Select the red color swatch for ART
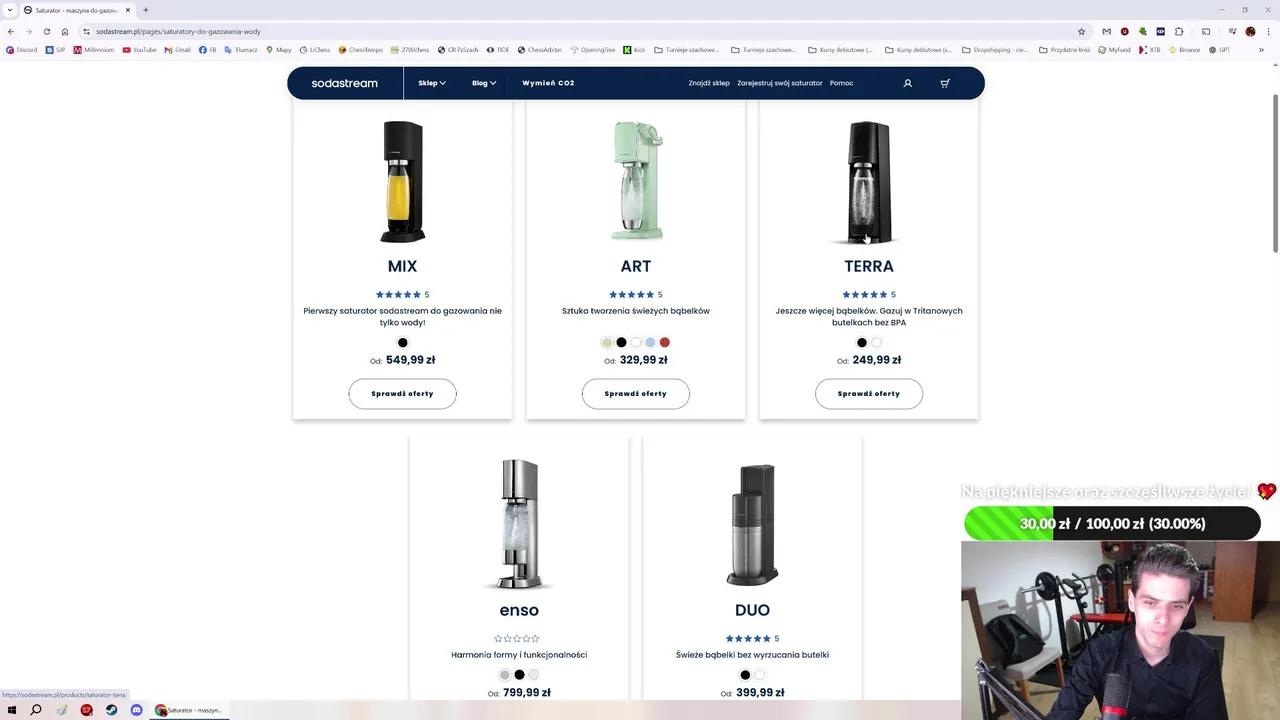This screenshot has width=1280, height=720. pyautogui.click(x=664, y=342)
